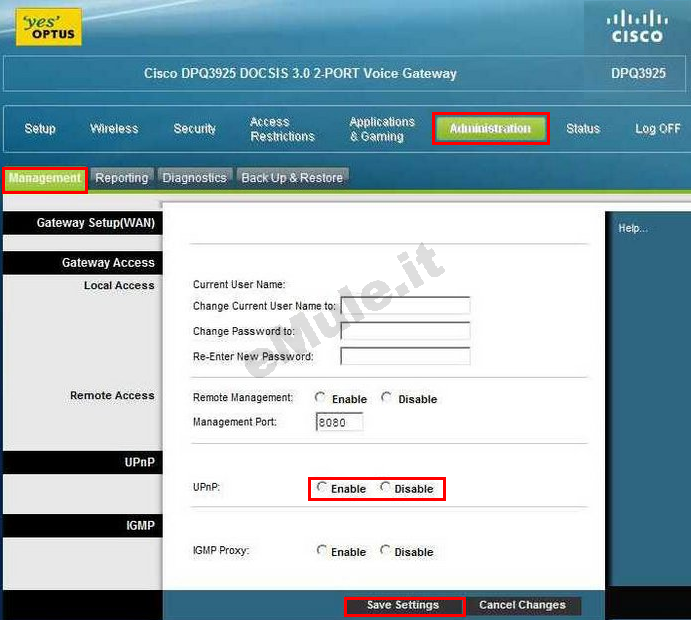The width and height of the screenshot is (691, 620).
Task: Click the Current User Name label
Action: click(239, 285)
